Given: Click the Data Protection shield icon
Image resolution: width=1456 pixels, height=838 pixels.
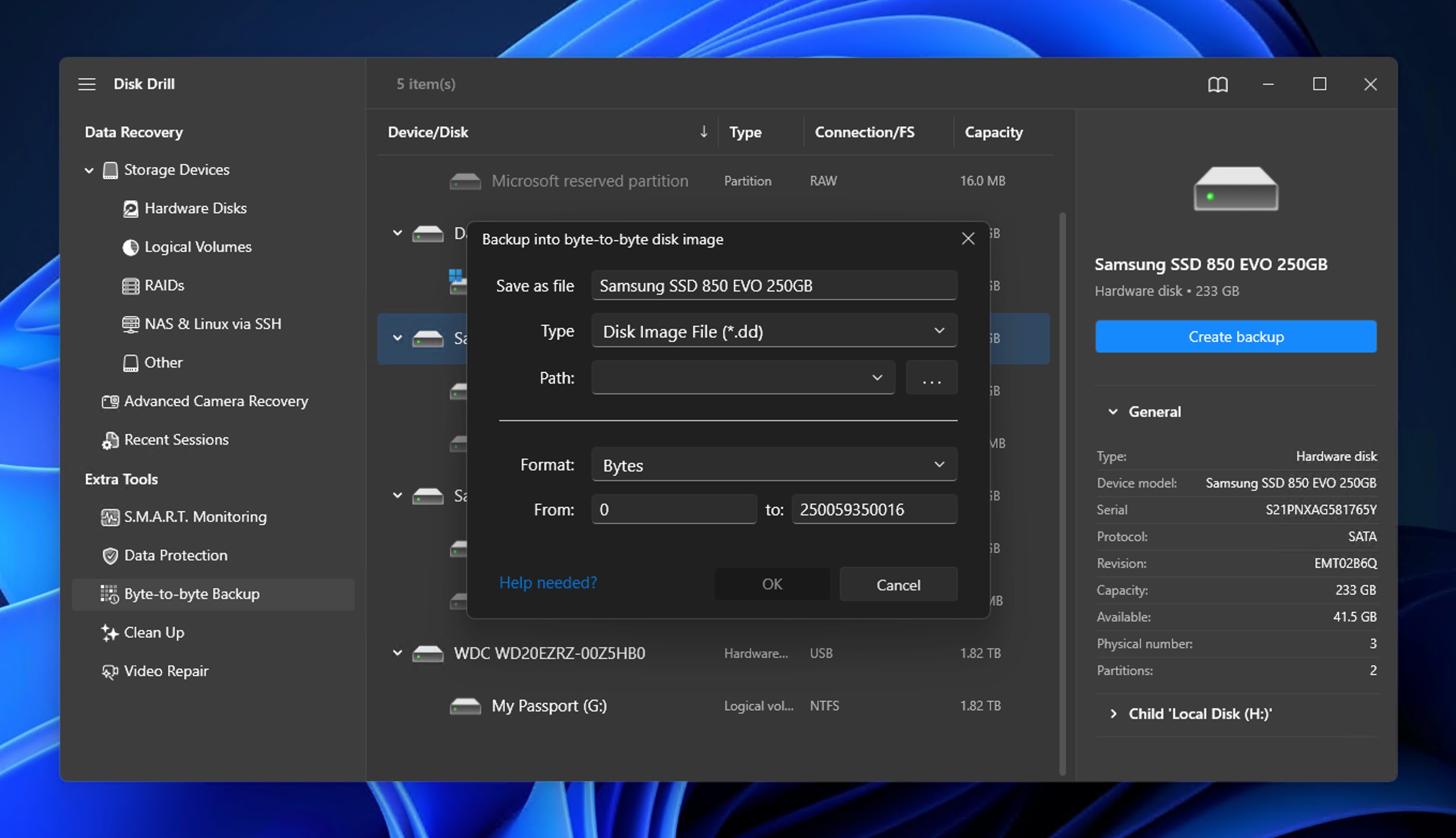Looking at the screenshot, I should (110, 556).
